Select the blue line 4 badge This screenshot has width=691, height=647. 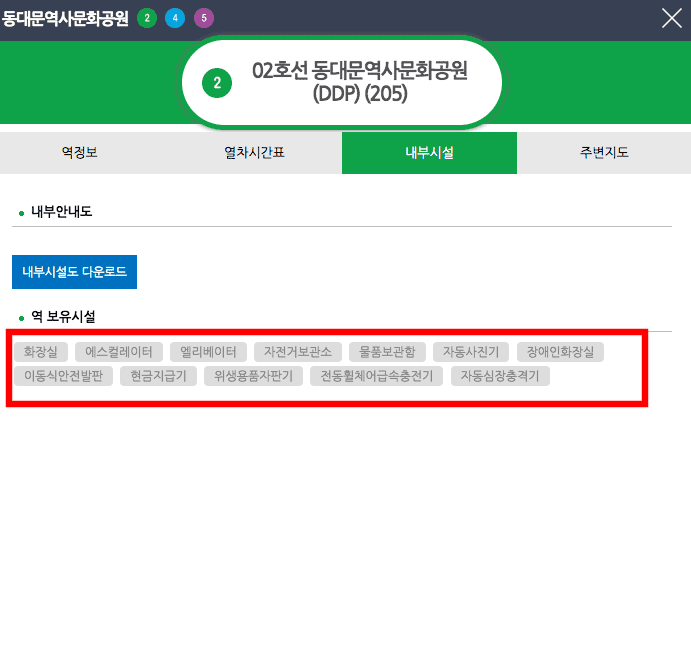pos(175,18)
